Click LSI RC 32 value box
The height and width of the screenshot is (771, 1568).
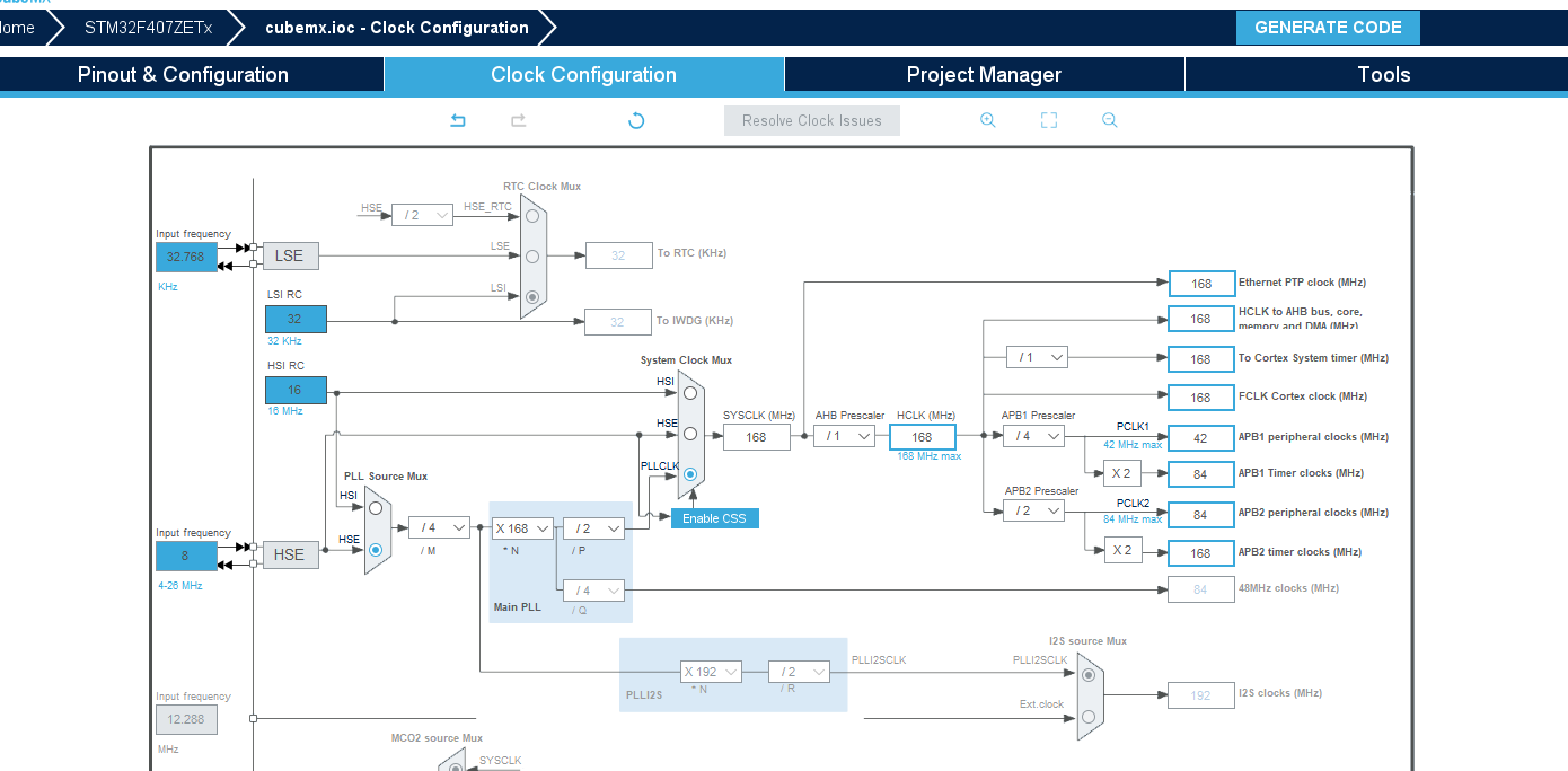(296, 319)
